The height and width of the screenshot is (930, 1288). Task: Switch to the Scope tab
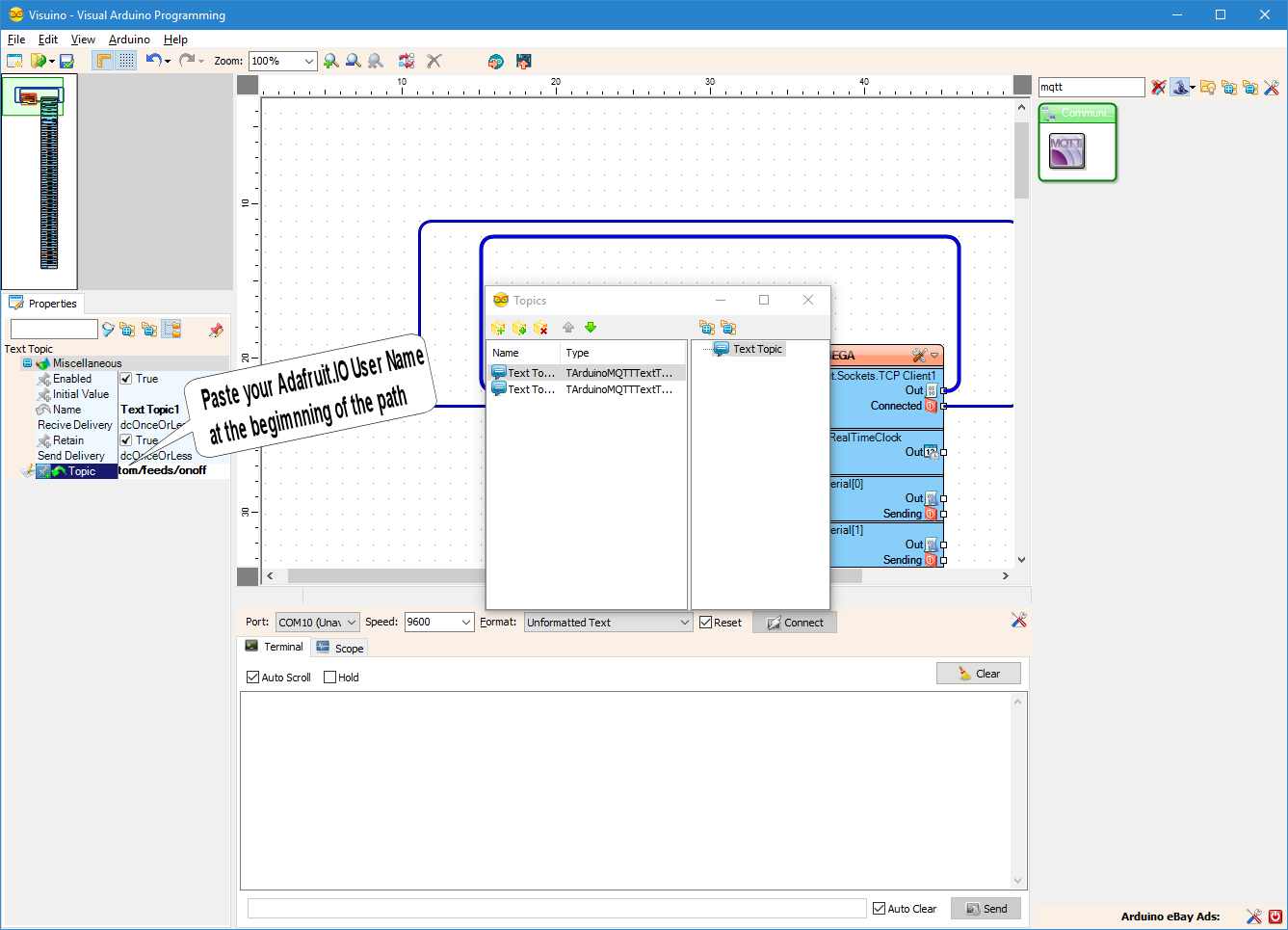pos(340,649)
